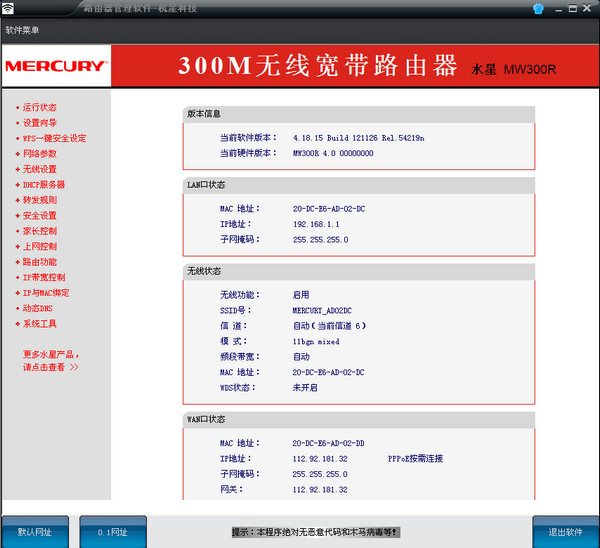Click the 退出软件 button
Image resolution: width=600 pixels, height=548 pixels.
point(565,532)
